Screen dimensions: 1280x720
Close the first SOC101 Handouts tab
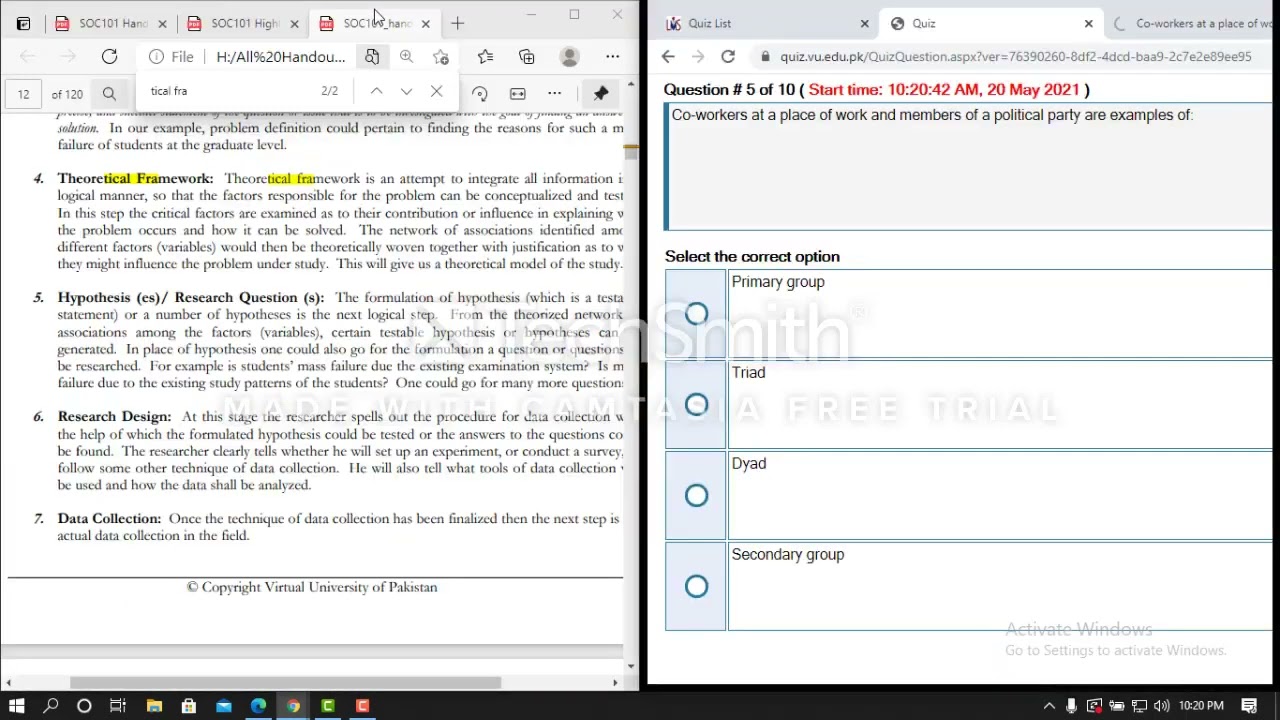point(162,23)
